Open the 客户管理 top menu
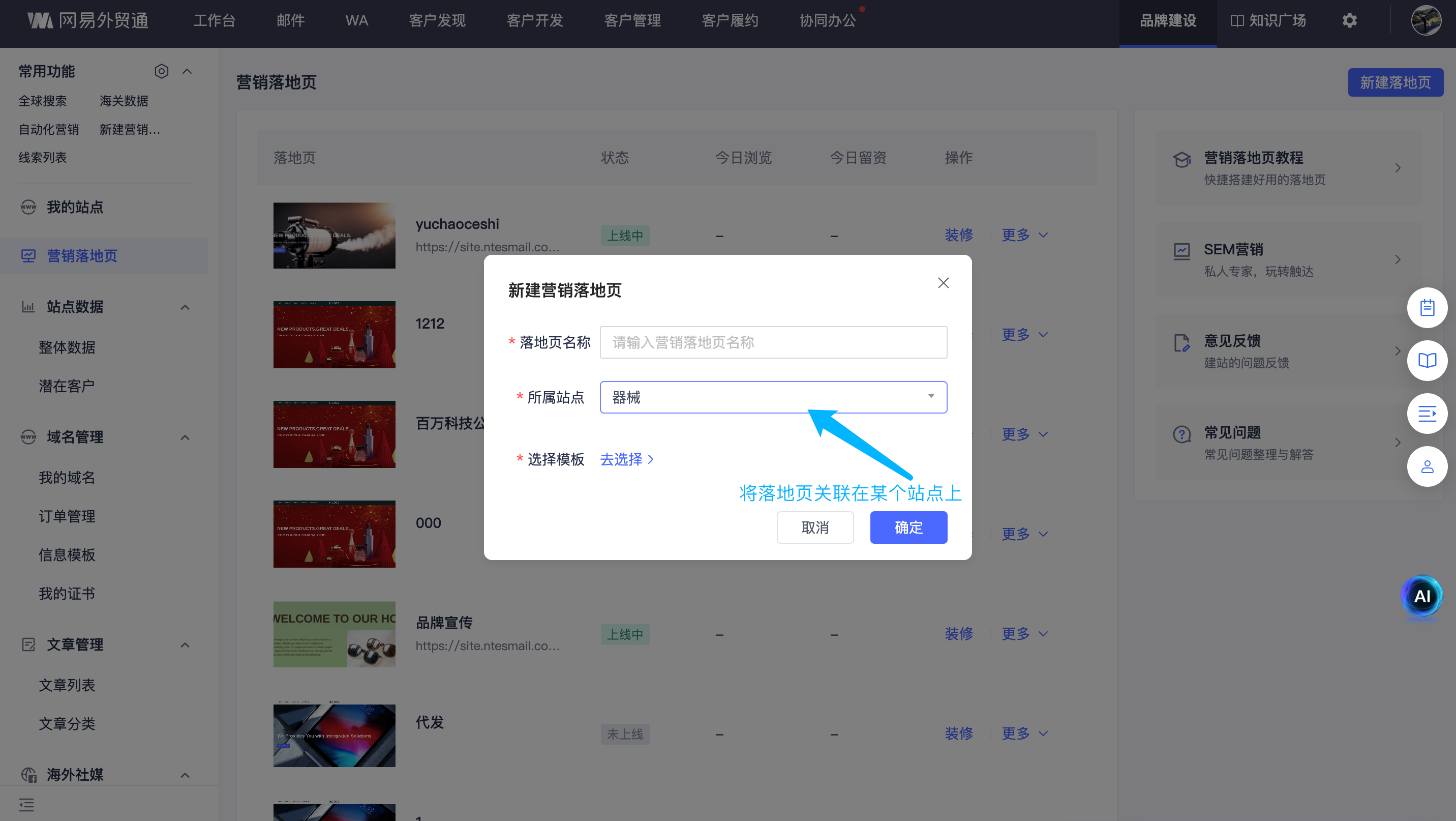Image resolution: width=1456 pixels, height=821 pixels. [x=632, y=21]
